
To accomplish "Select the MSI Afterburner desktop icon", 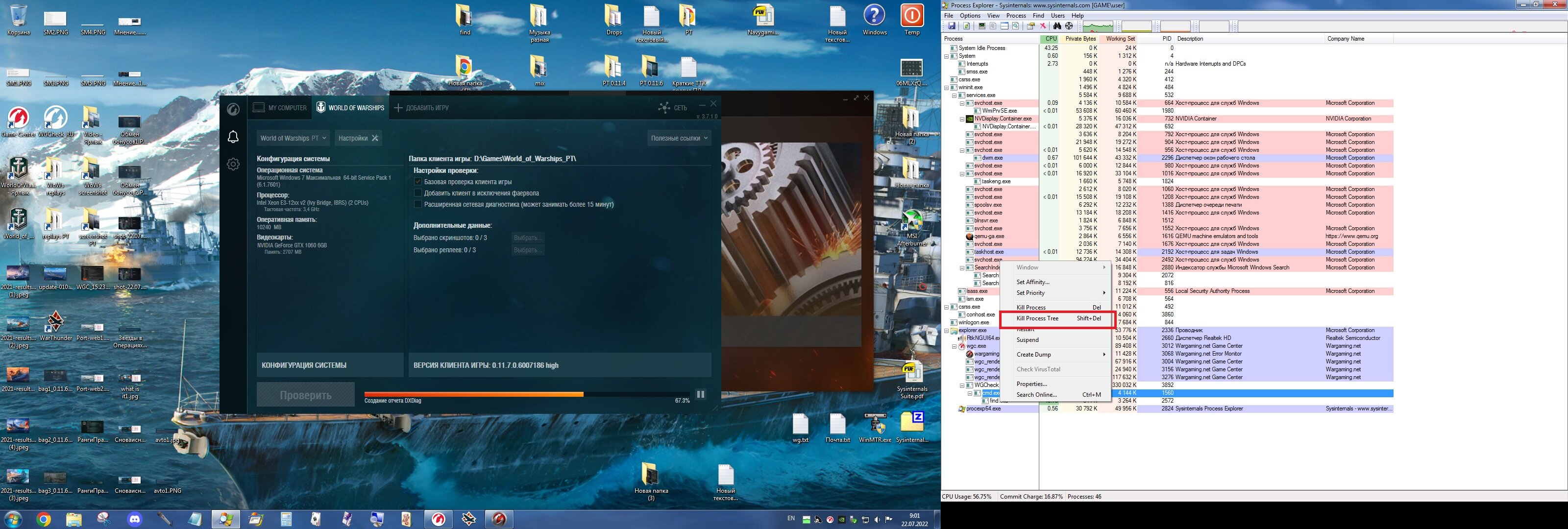I will (911, 228).
